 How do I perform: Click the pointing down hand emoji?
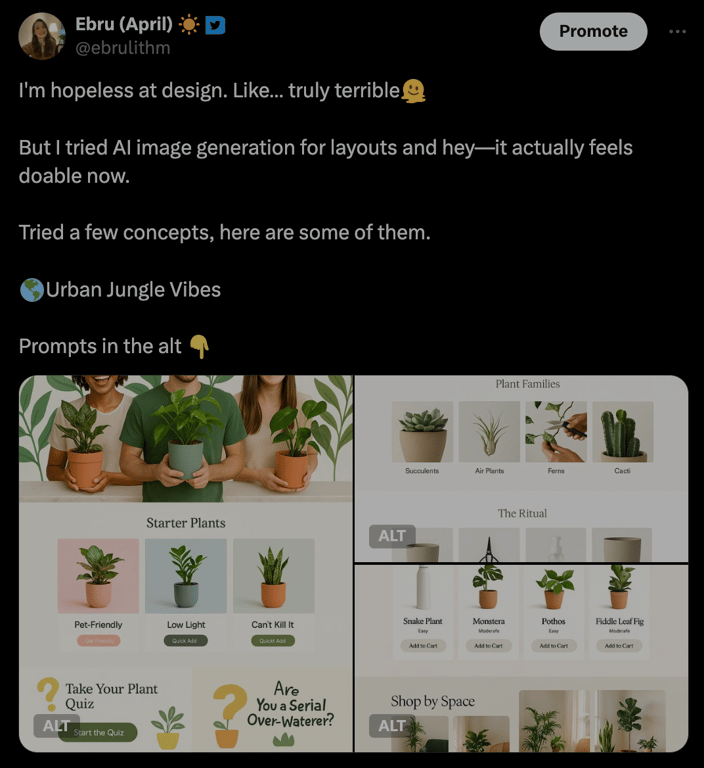tap(199, 346)
